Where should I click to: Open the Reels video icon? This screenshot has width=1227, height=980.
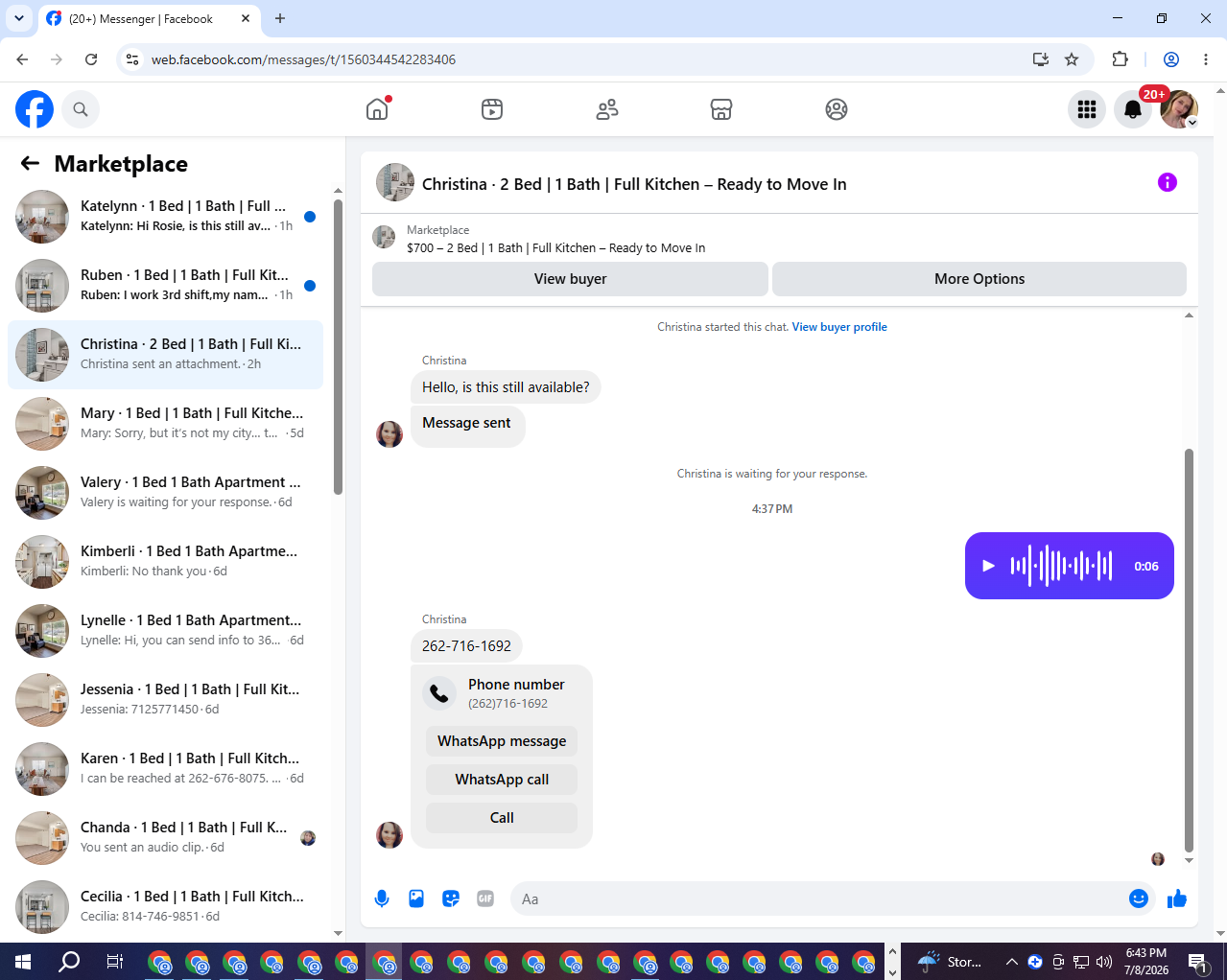492,109
